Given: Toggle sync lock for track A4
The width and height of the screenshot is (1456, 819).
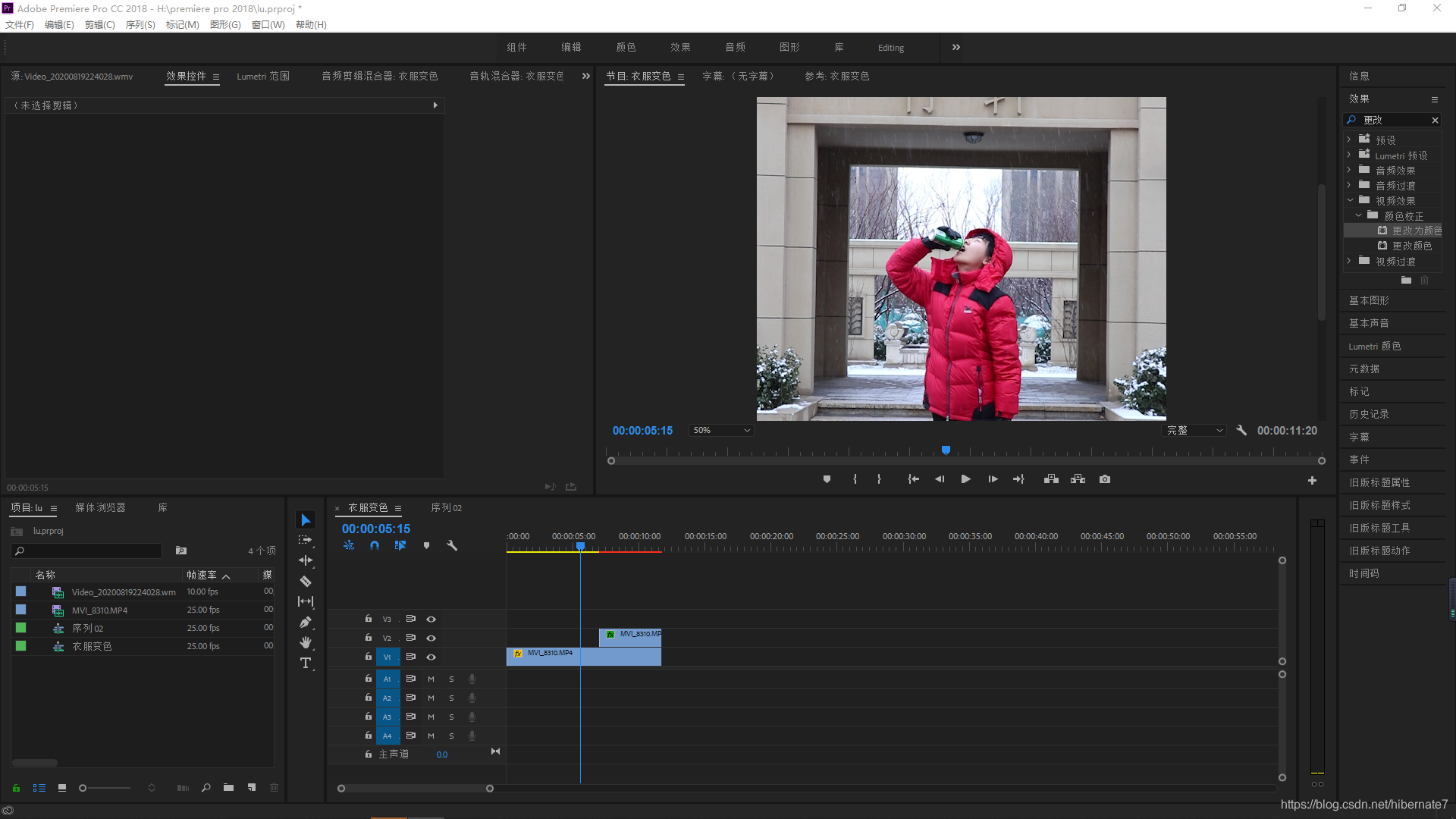Looking at the screenshot, I should coord(410,736).
